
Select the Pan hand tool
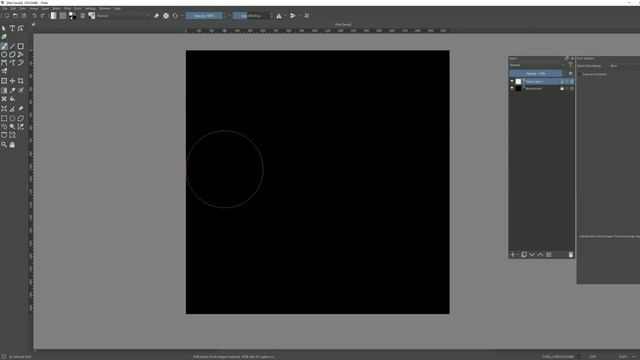[12, 144]
